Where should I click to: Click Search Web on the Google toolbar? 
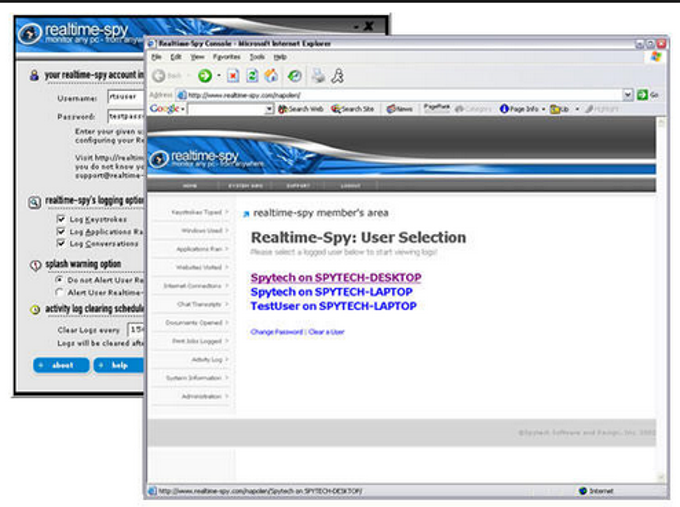(301, 109)
